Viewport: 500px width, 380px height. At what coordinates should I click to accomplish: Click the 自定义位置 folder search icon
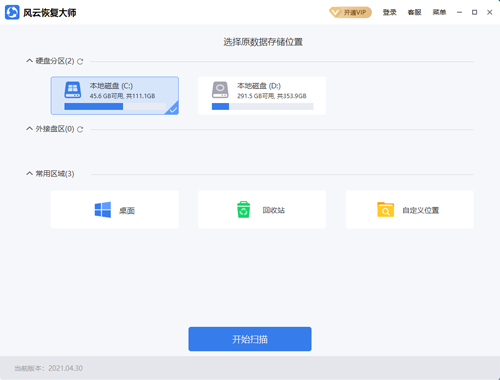385,210
